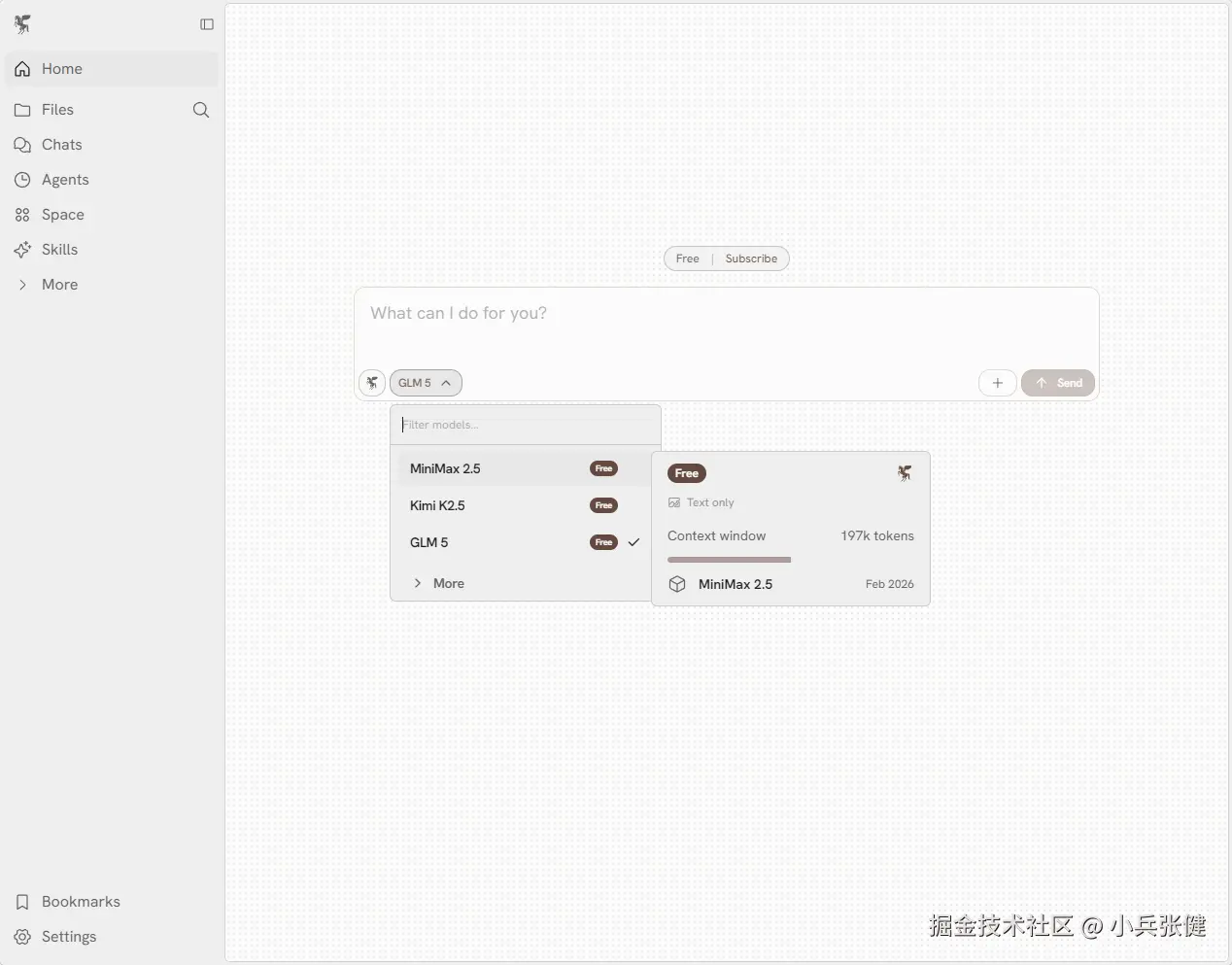The height and width of the screenshot is (965, 1232).
Task: Open the Settings label
Action: click(69, 937)
